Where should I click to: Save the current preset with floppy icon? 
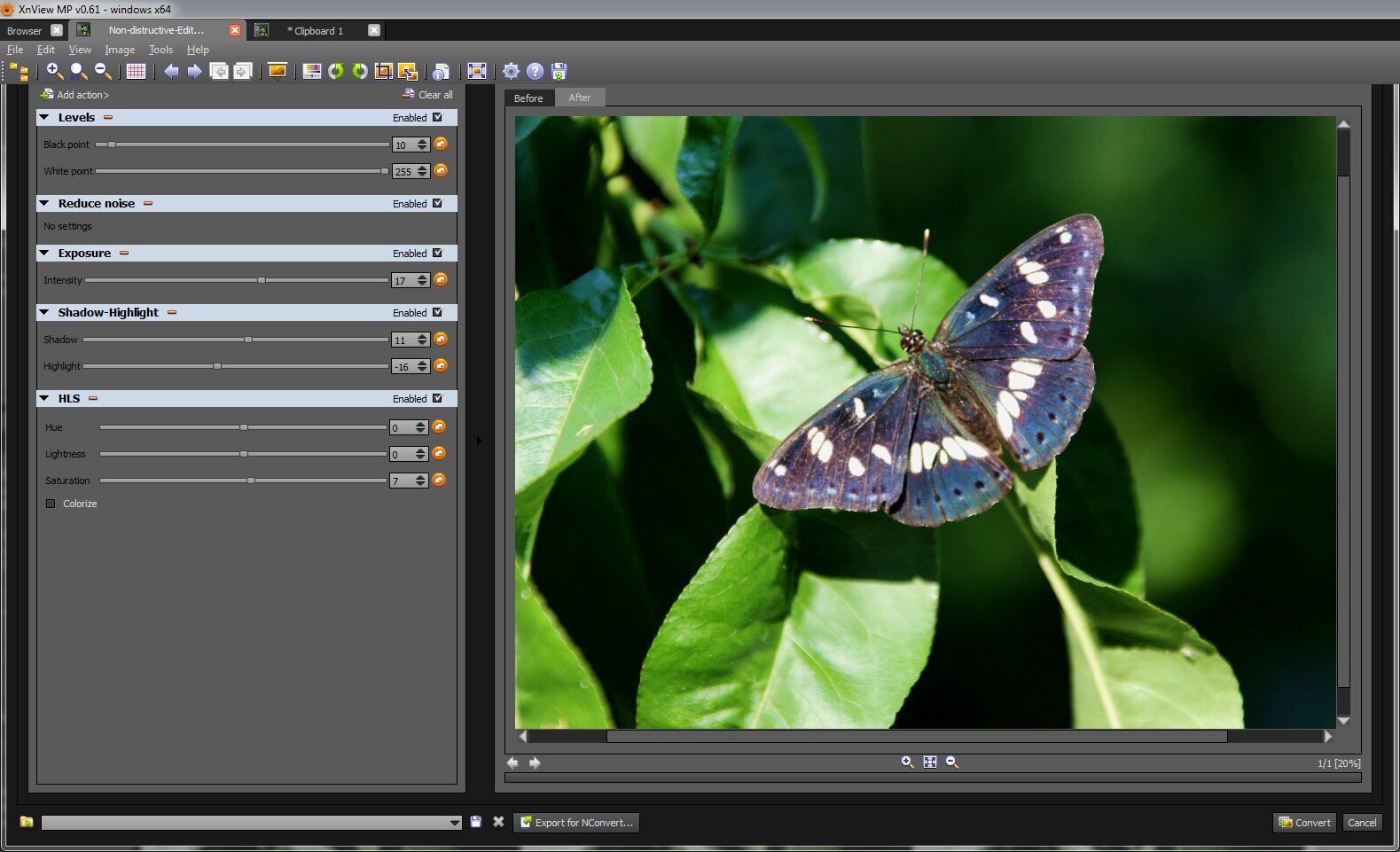[476, 822]
